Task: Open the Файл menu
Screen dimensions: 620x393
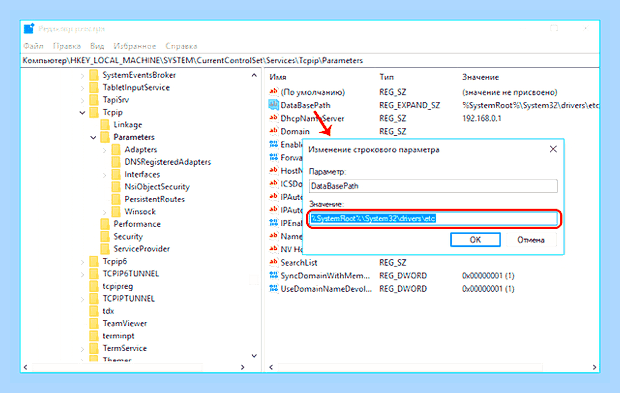Action: pyautogui.click(x=33, y=46)
